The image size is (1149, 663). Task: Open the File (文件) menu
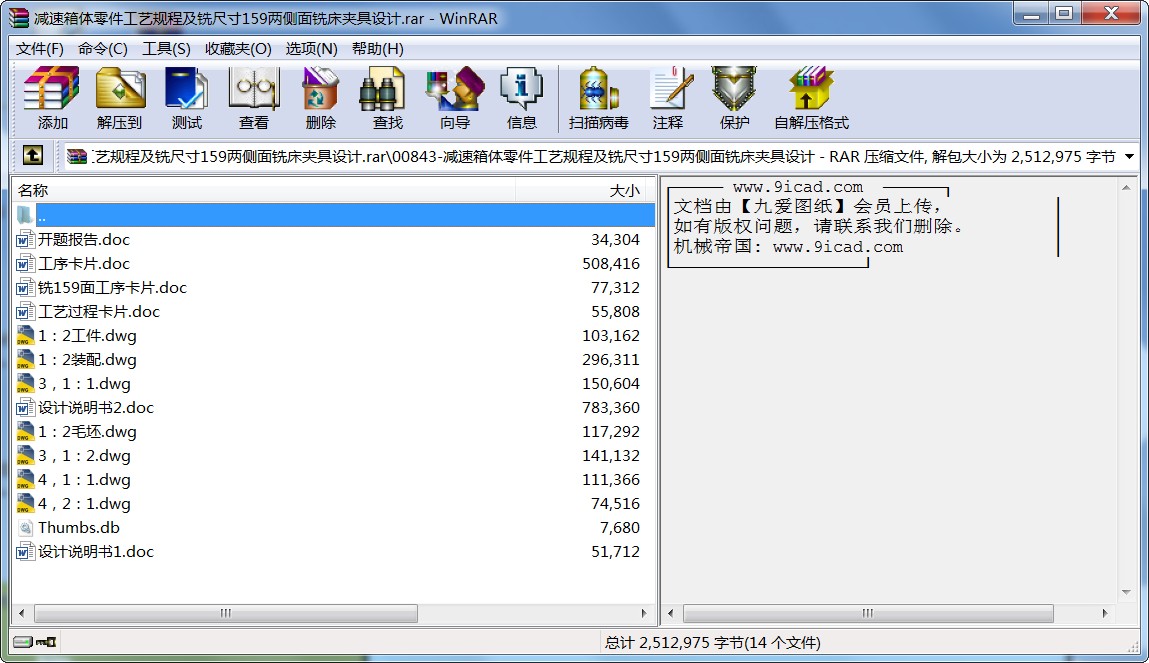click(x=40, y=49)
